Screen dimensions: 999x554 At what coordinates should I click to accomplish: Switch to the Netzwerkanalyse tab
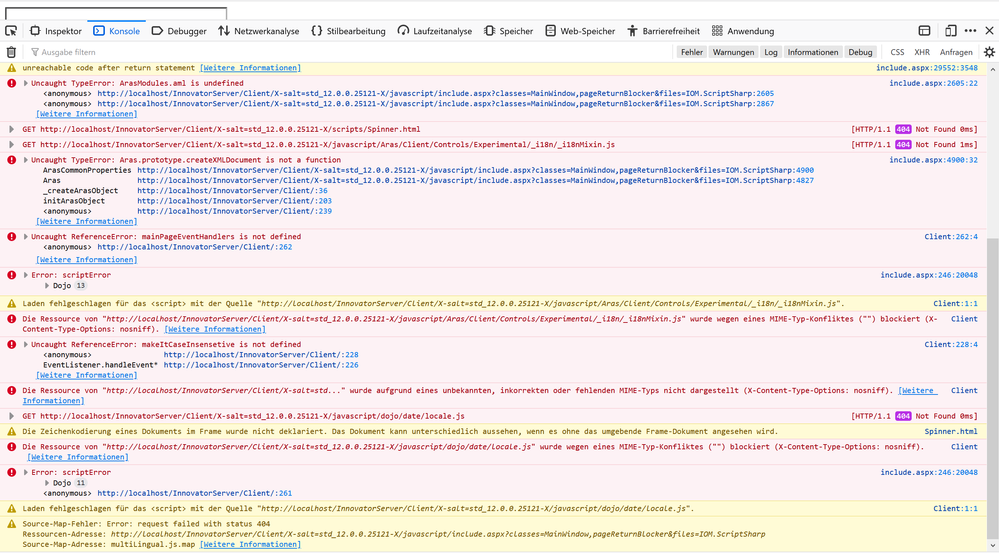258,31
